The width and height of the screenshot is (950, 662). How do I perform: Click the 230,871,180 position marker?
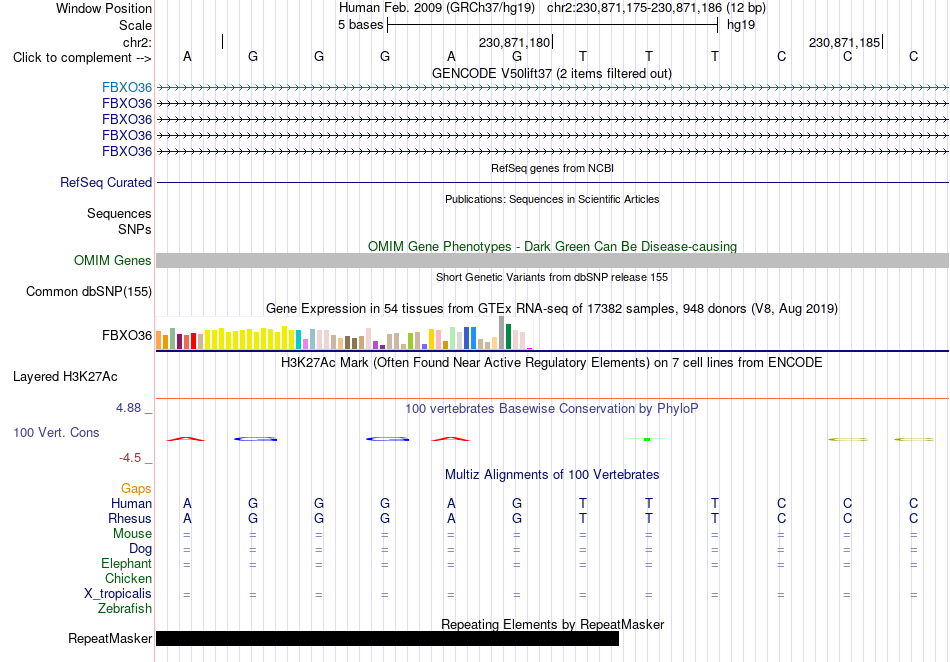tap(514, 42)
